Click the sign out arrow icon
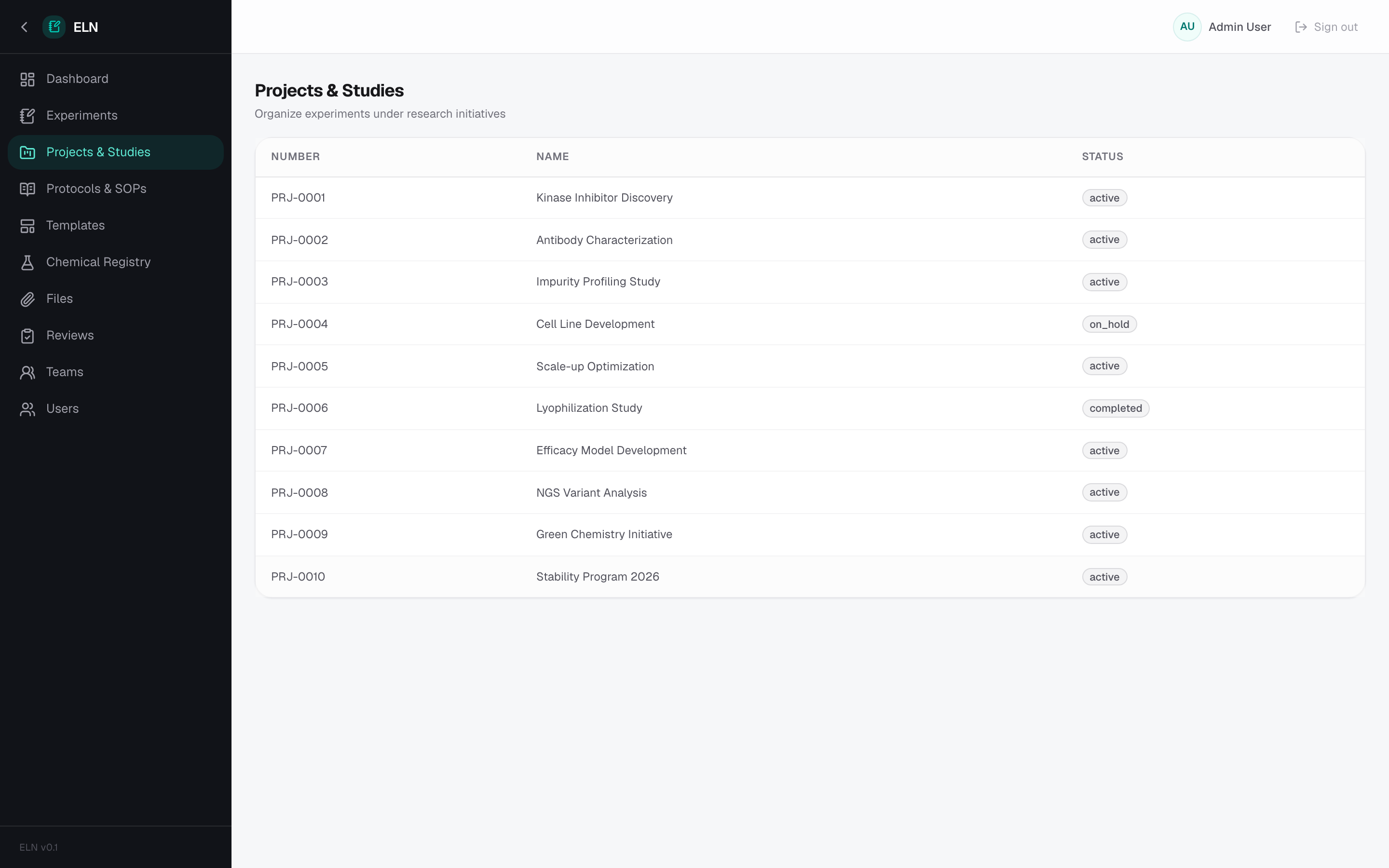This screenshot has width=1389, height=868. 1301,27
